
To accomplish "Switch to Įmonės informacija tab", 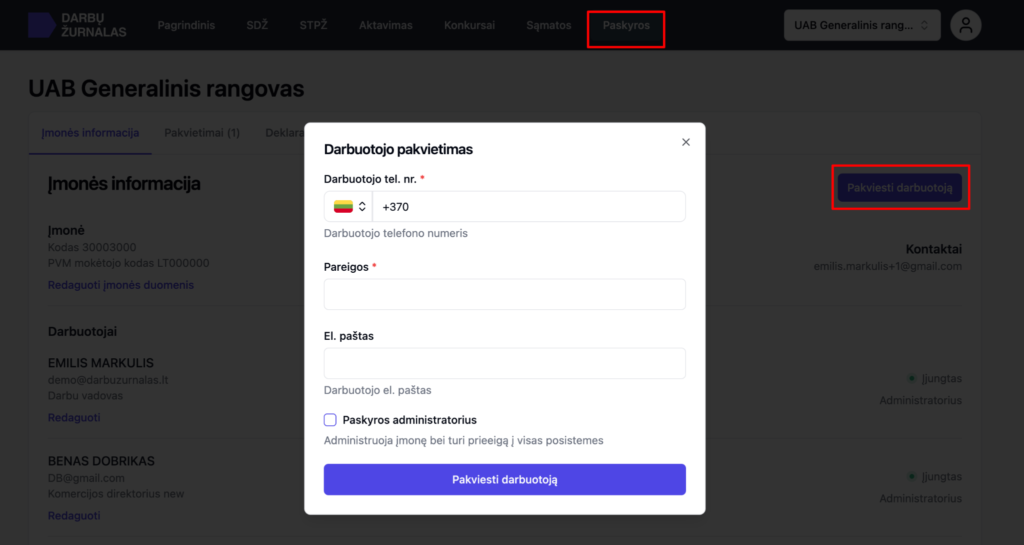I will pos(90,133).
